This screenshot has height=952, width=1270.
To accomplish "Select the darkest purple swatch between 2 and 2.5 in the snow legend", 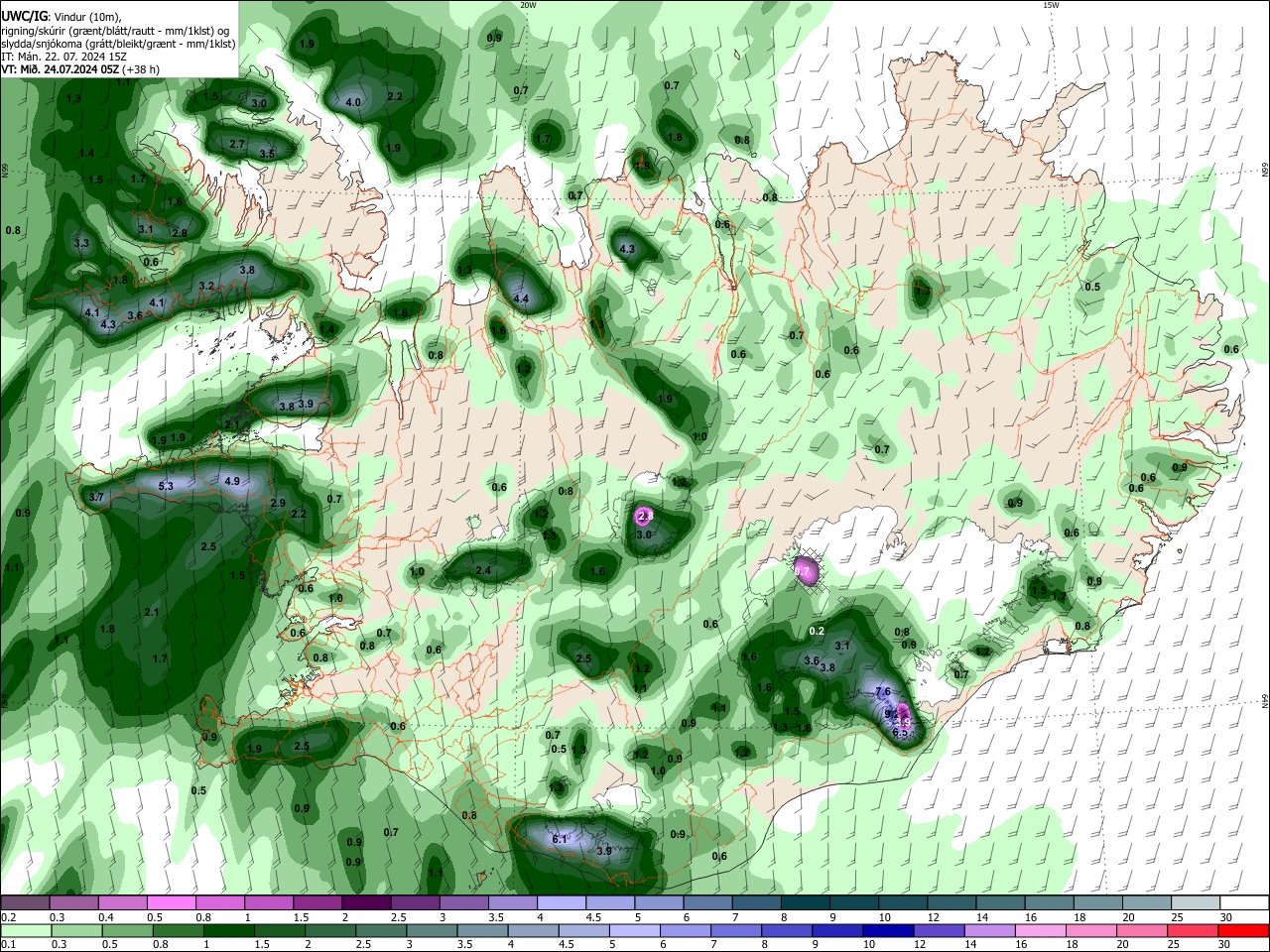I will coord(365,903).
